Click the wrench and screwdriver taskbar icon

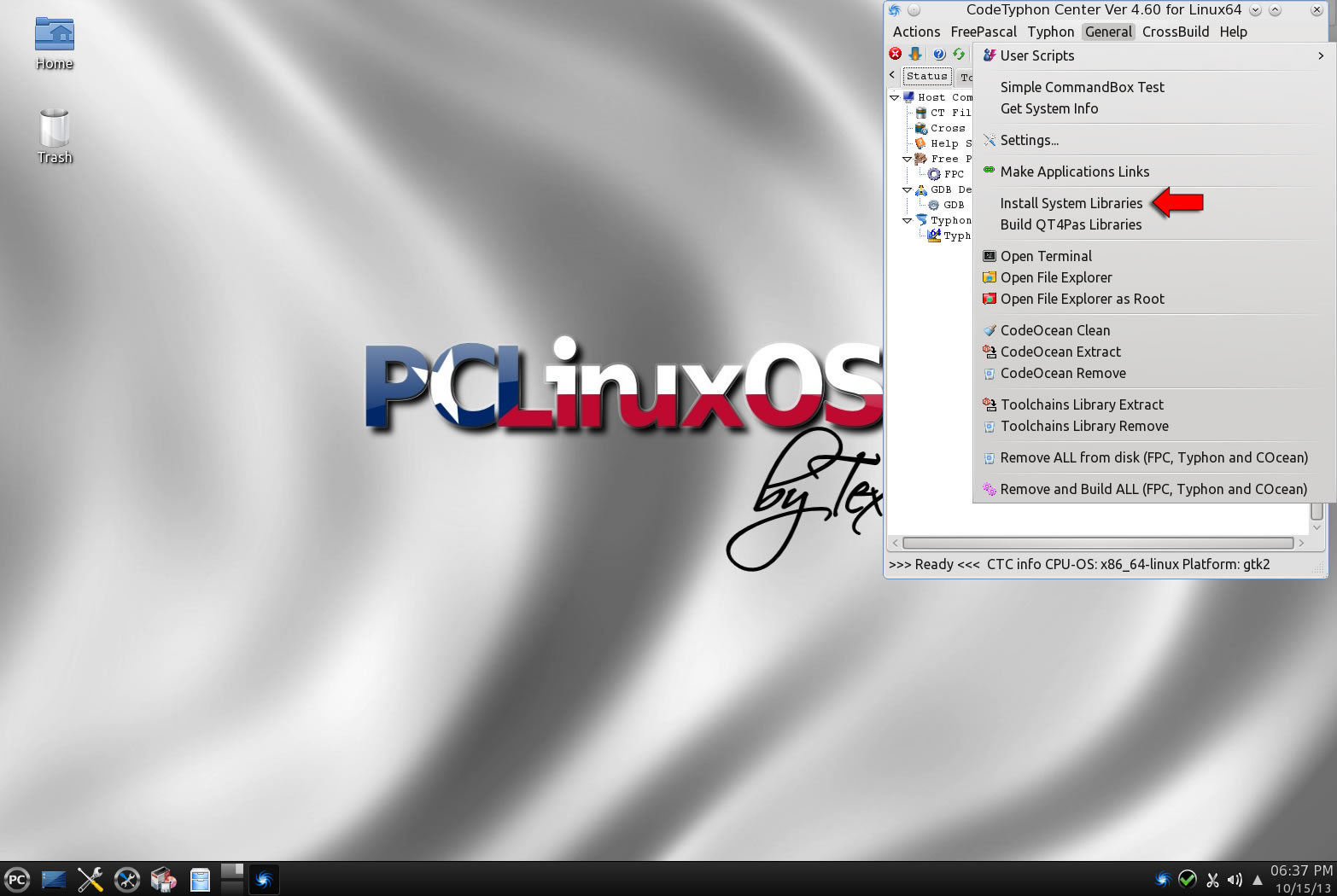point(90,880)
